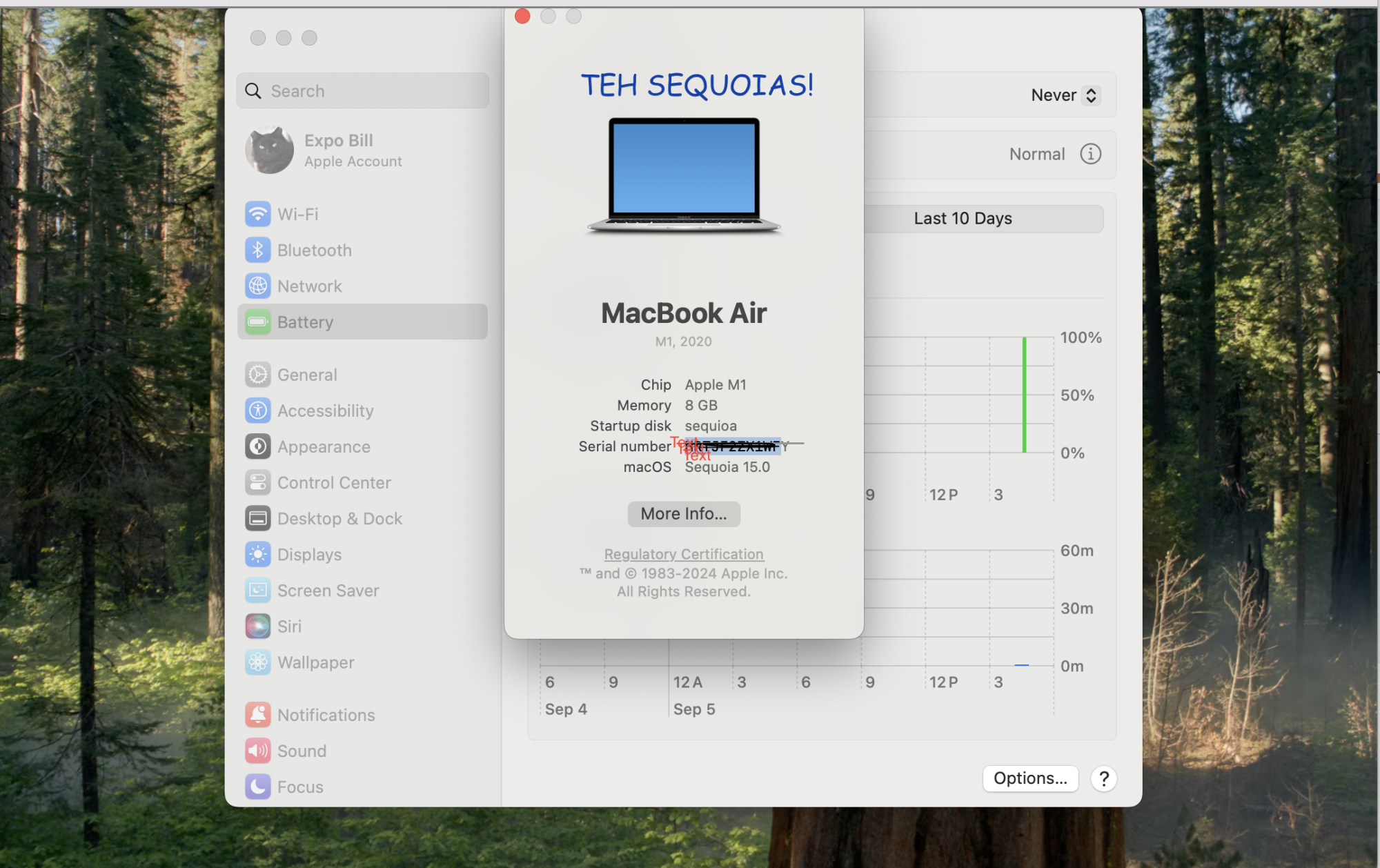The height and width of the screenshot is (868, 1380).
Task: Select the Displays sun icon
Action: (x=257, y=554)
